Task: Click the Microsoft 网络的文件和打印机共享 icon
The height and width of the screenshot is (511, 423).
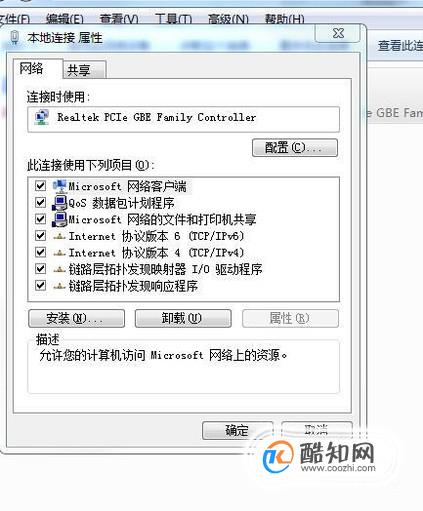Action: point(60,219)
